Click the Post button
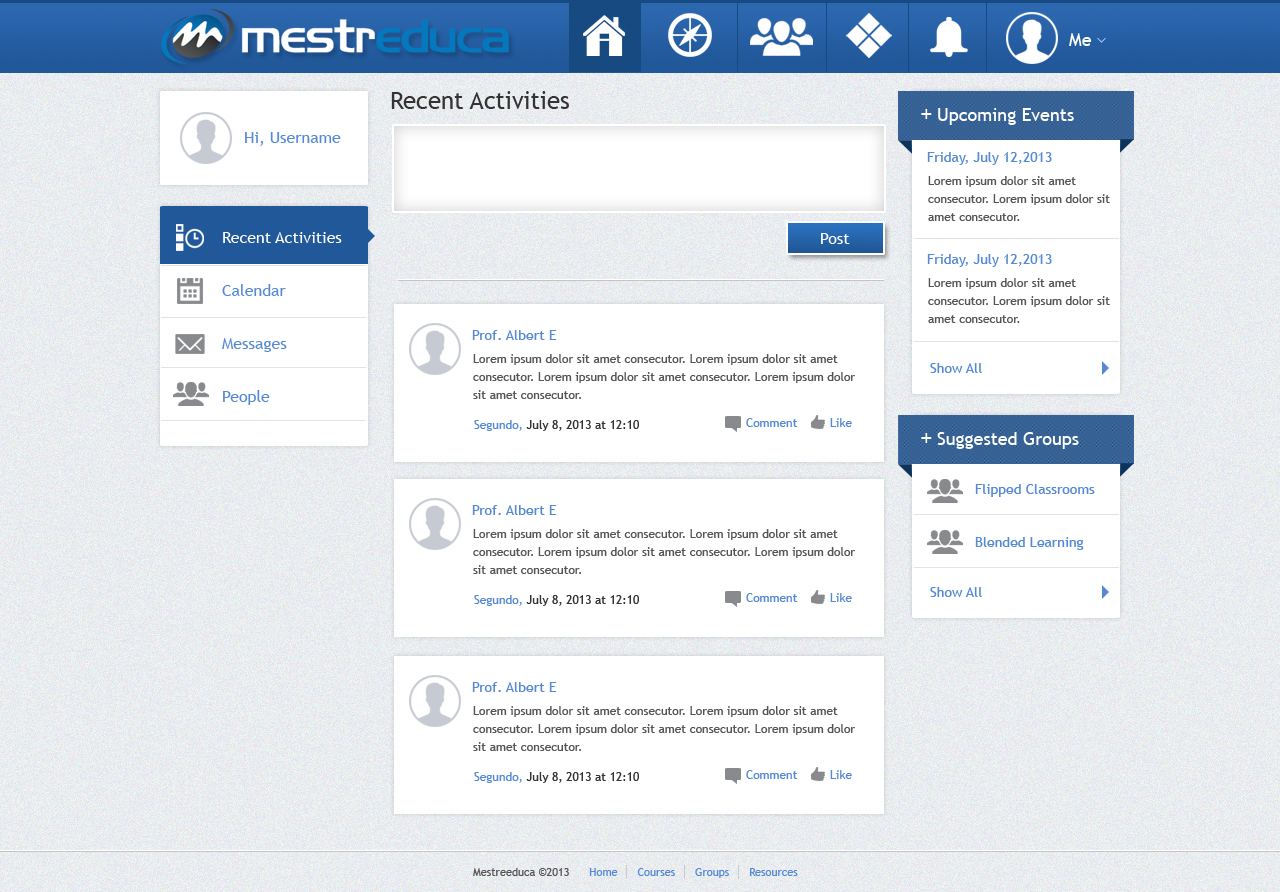Viewport: 1280px width, 892px height. pos(835,238)
